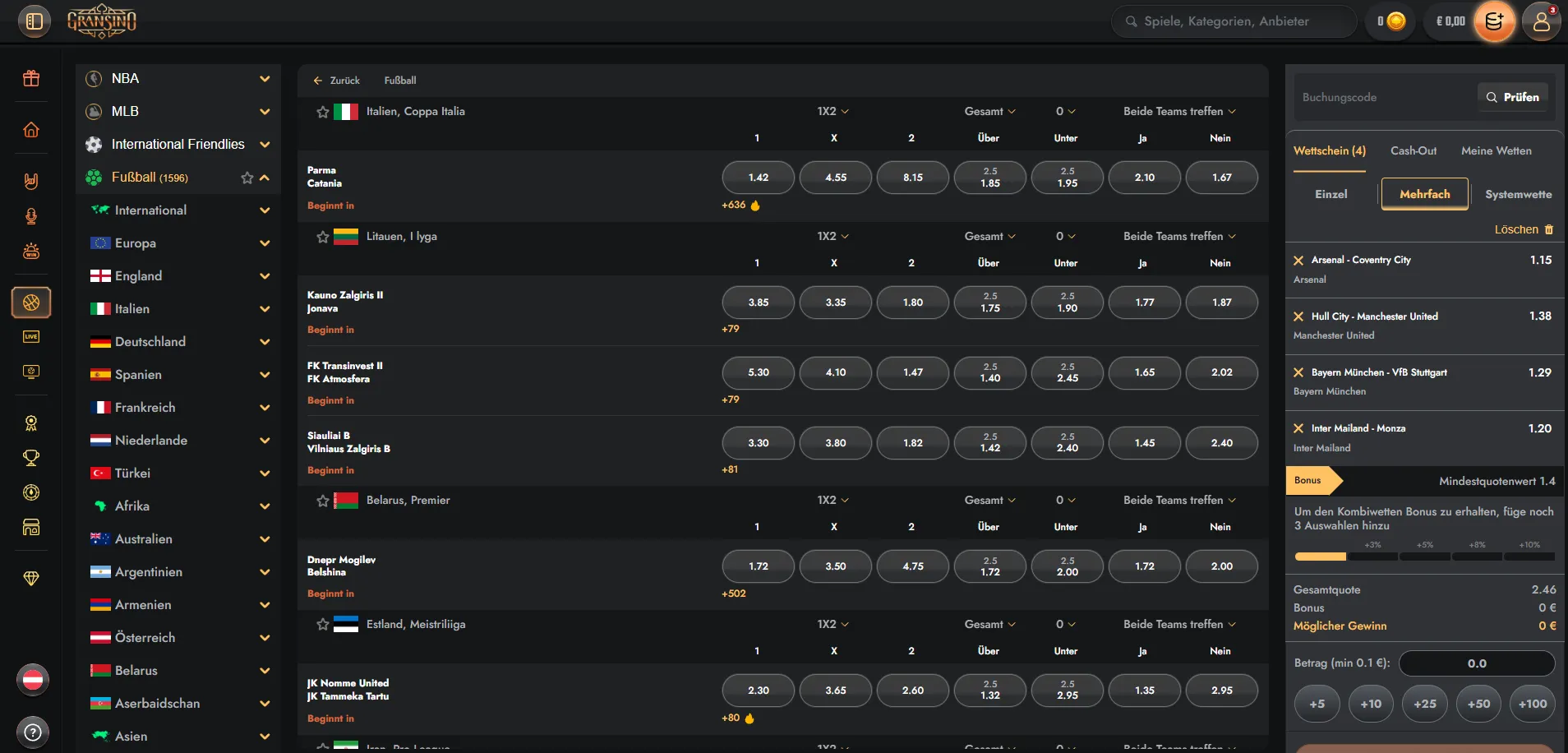Toggle the sidebar panel icon at top left
The width and height of the screenshot is (1568, 753).
(35, 21)
